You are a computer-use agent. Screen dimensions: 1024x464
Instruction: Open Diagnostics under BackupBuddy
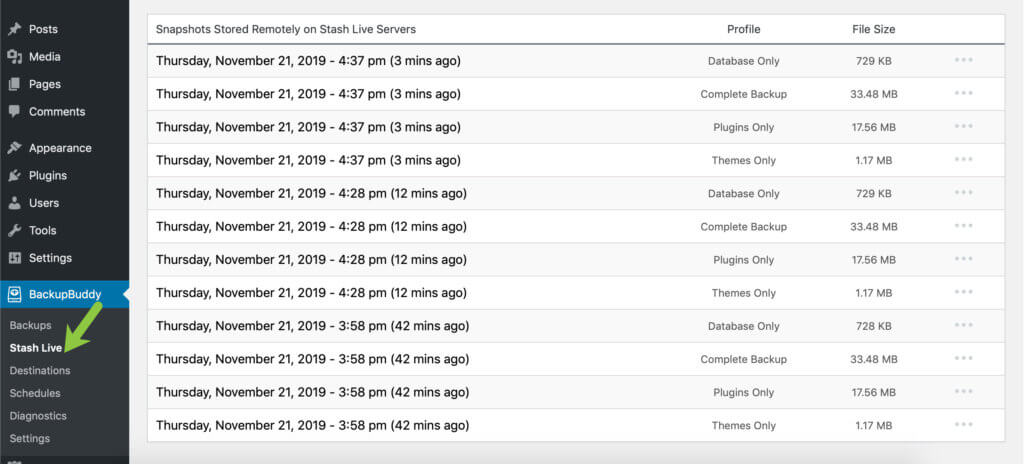pyautogui.click(x=38, y=416)
